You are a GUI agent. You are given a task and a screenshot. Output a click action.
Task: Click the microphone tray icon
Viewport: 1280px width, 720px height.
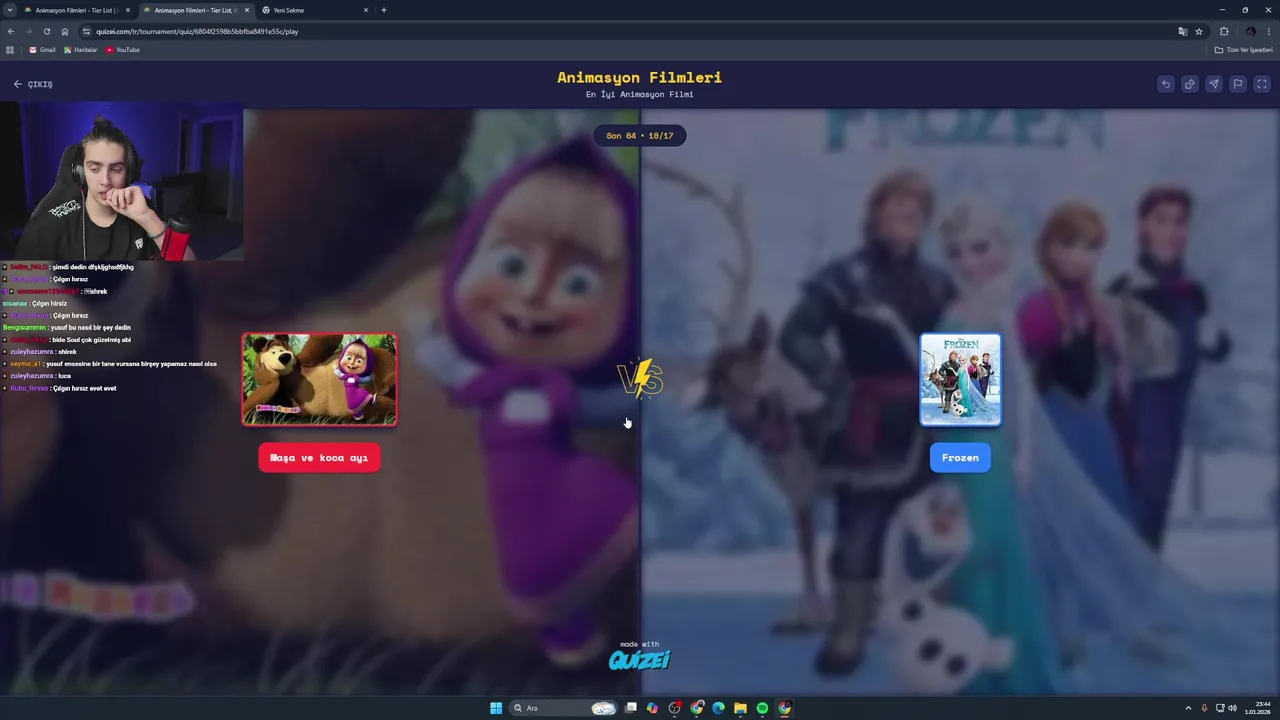coord(1204,708)
